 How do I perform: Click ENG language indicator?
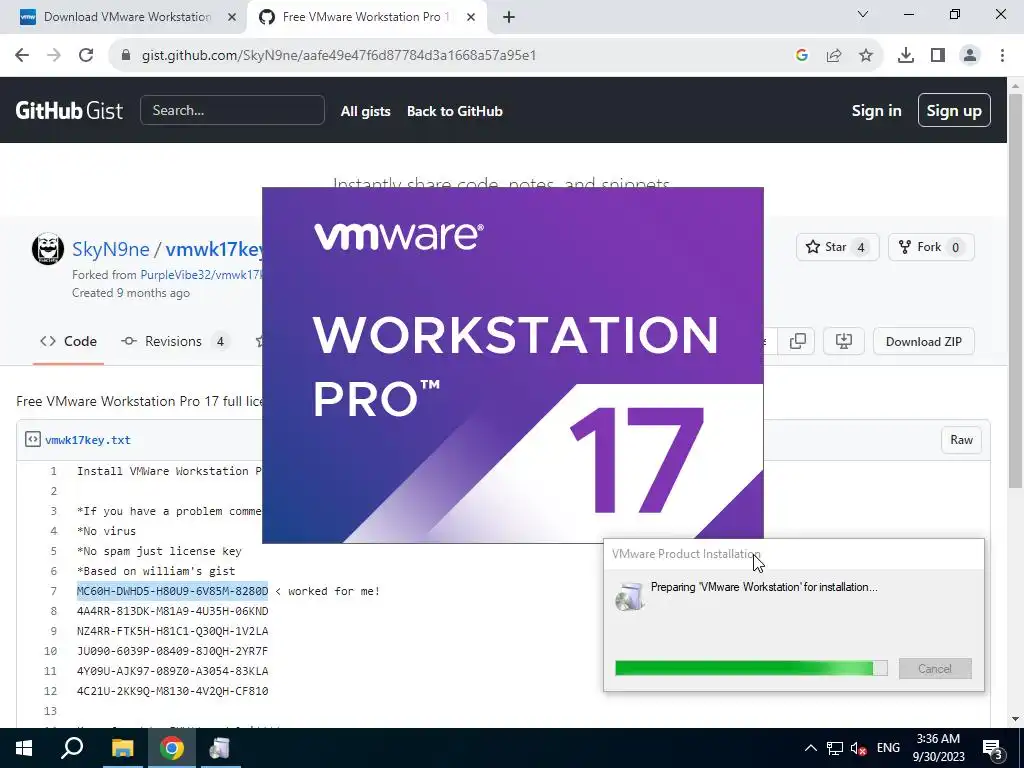pyautogui.click(x=888, y=748)
